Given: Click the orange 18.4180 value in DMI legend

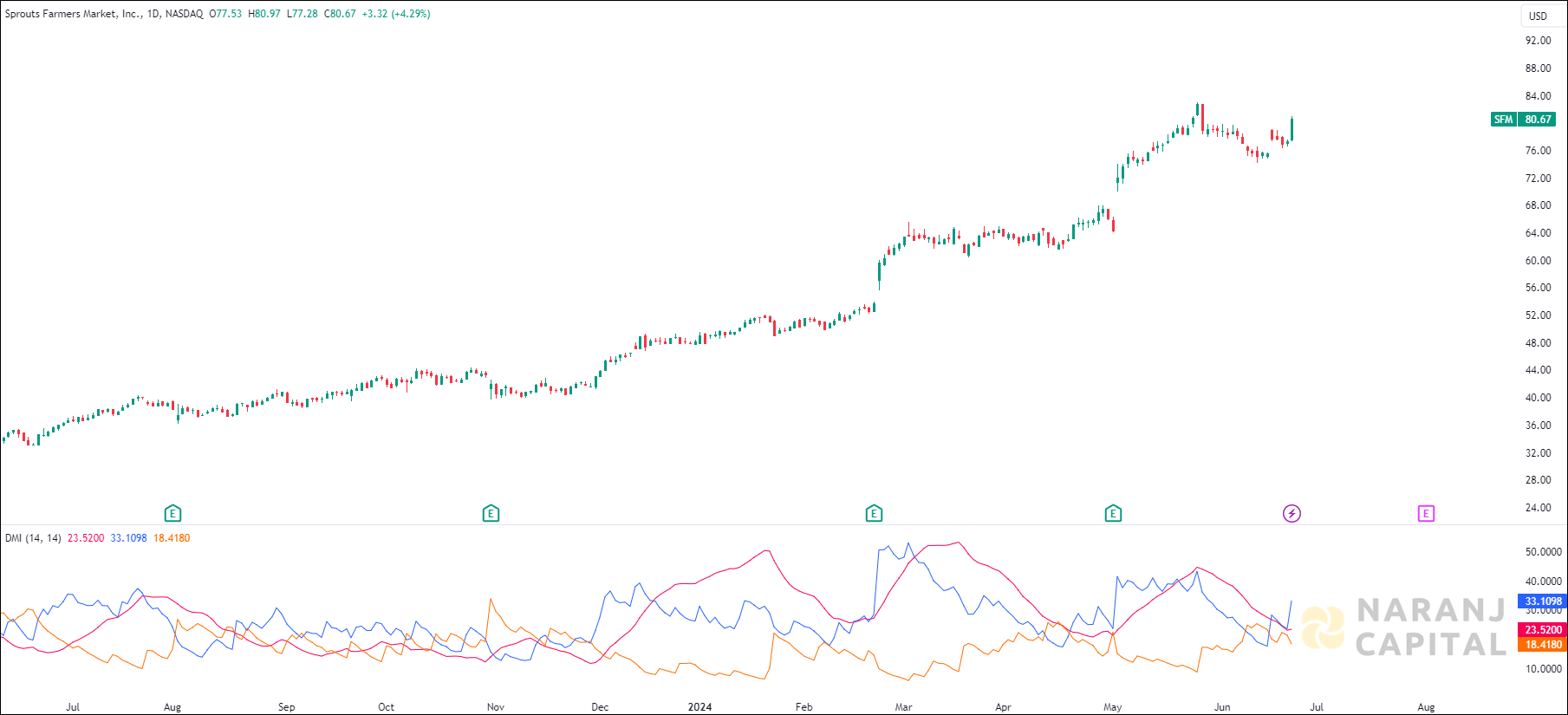Looking at the screenshot, I should coord(172,538).
